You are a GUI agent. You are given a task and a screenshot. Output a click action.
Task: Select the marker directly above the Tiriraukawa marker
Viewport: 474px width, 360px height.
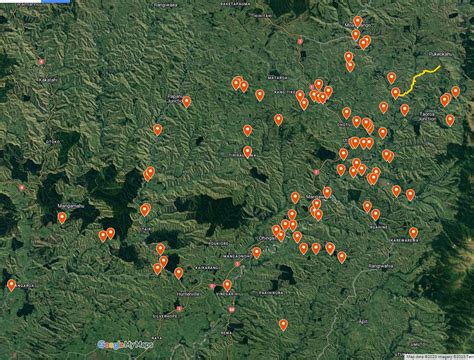tap(247, 130)
